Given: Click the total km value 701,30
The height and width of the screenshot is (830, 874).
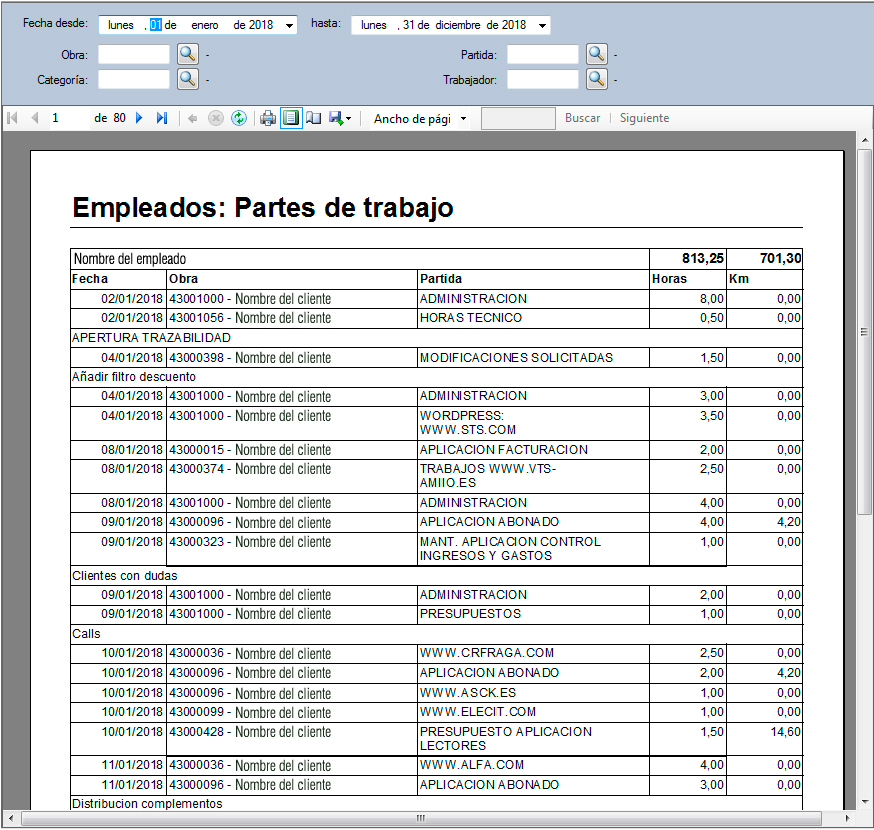Looking at the screenshot, I should tap(780, 259).
